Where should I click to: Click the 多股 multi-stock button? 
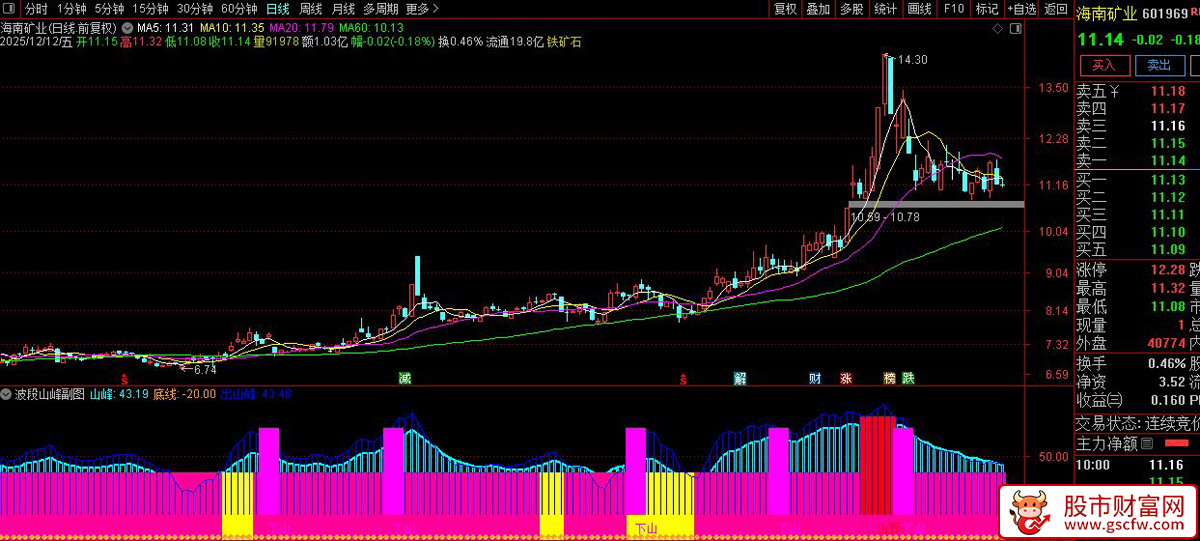(851, 9)
